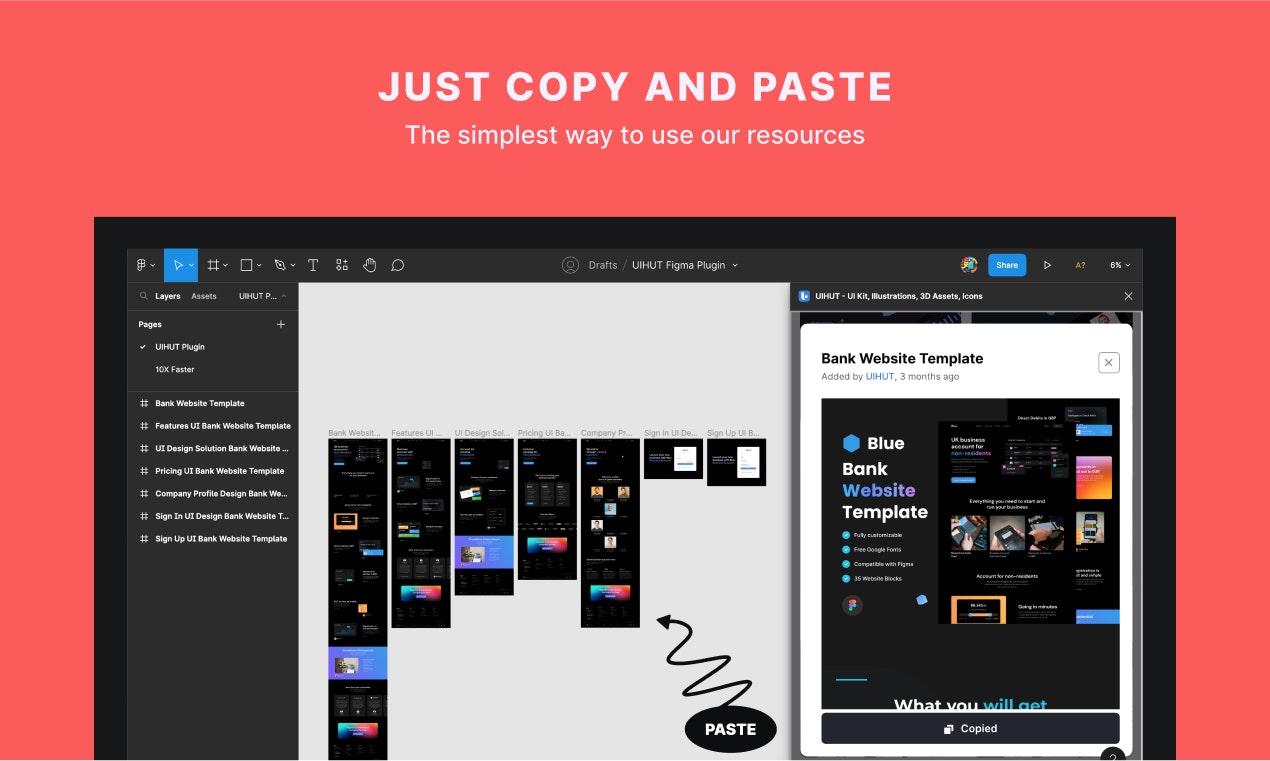Click the Blue Bank template preview image
The image size is (1270, 761).
point(970,553)
